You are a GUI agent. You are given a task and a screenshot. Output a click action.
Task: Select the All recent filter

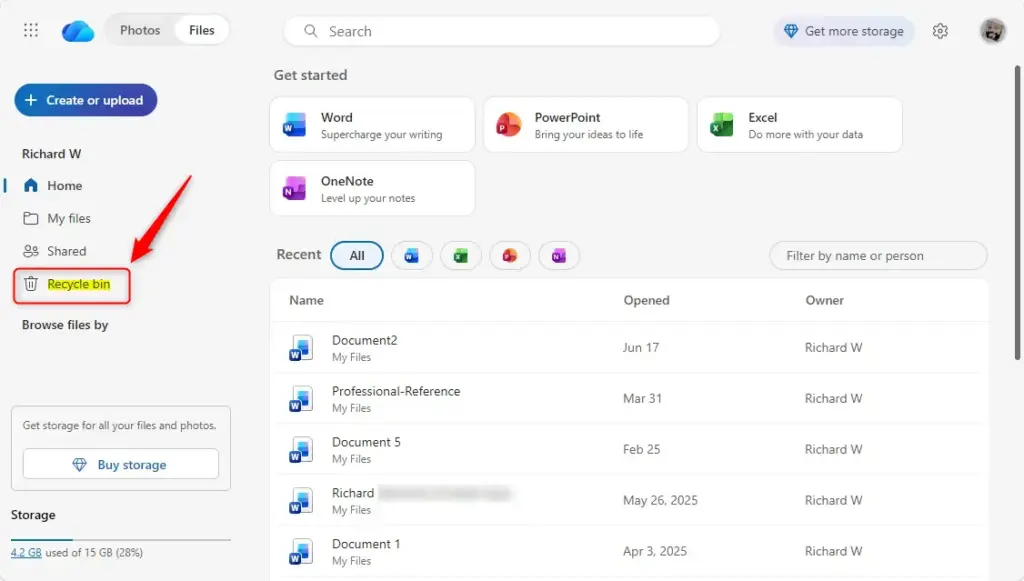[357, 255]
